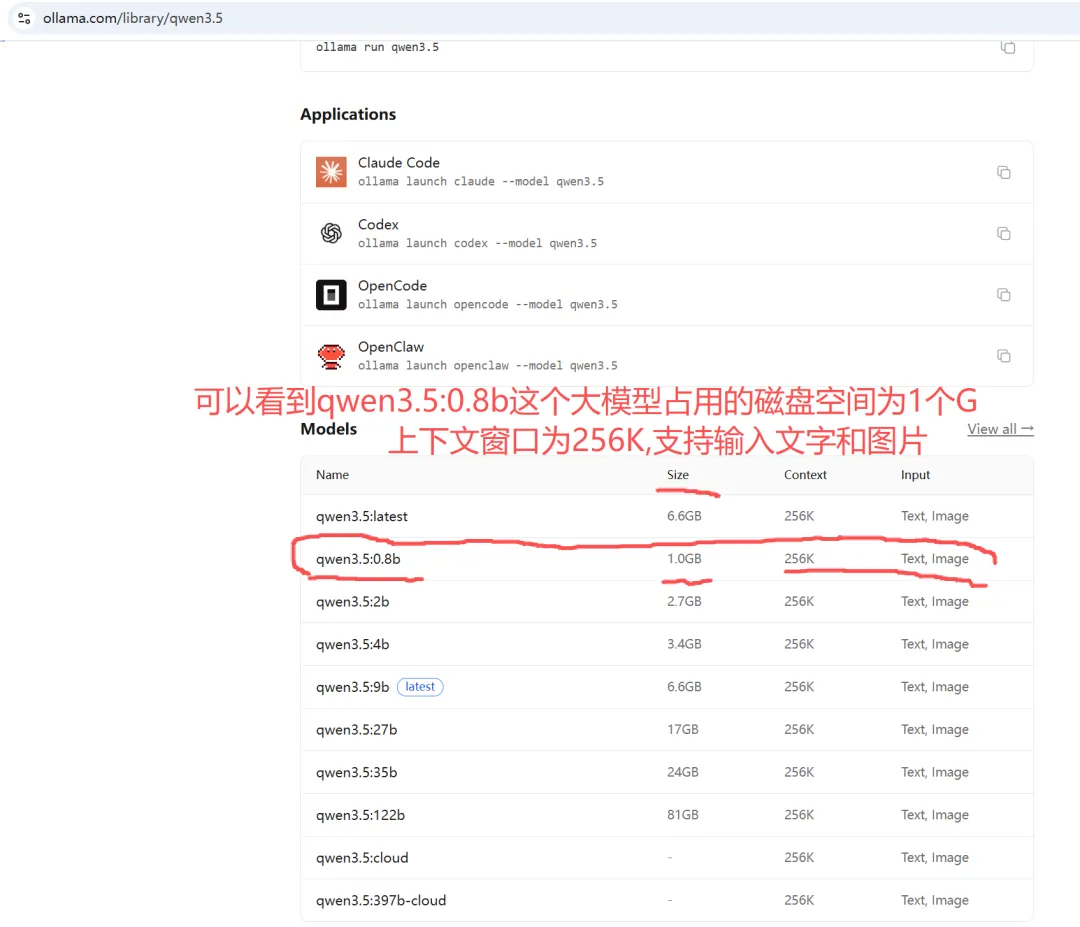
Task: Click the Codex knot logo
Action: (x=331, y=233)
